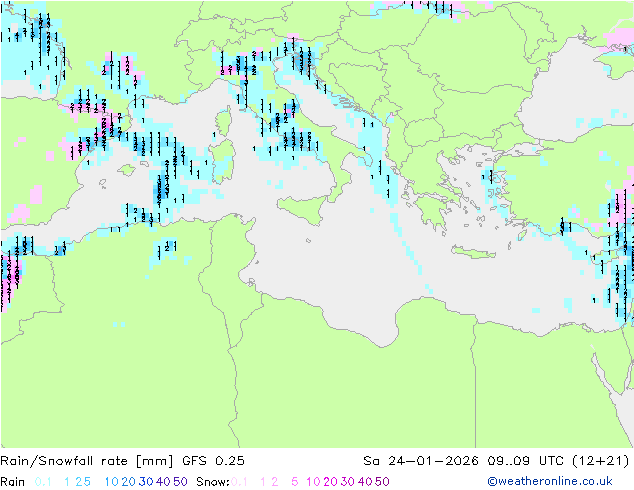Click the date "Sa 24-01-2026"
The height and width of the screenshot is (490, 634).
tap(421, 461)
